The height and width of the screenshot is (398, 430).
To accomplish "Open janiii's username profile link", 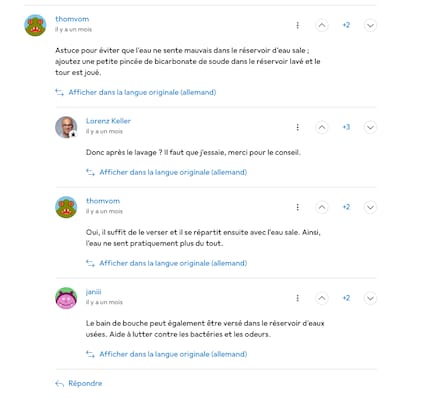I will (x=93, y=292).
